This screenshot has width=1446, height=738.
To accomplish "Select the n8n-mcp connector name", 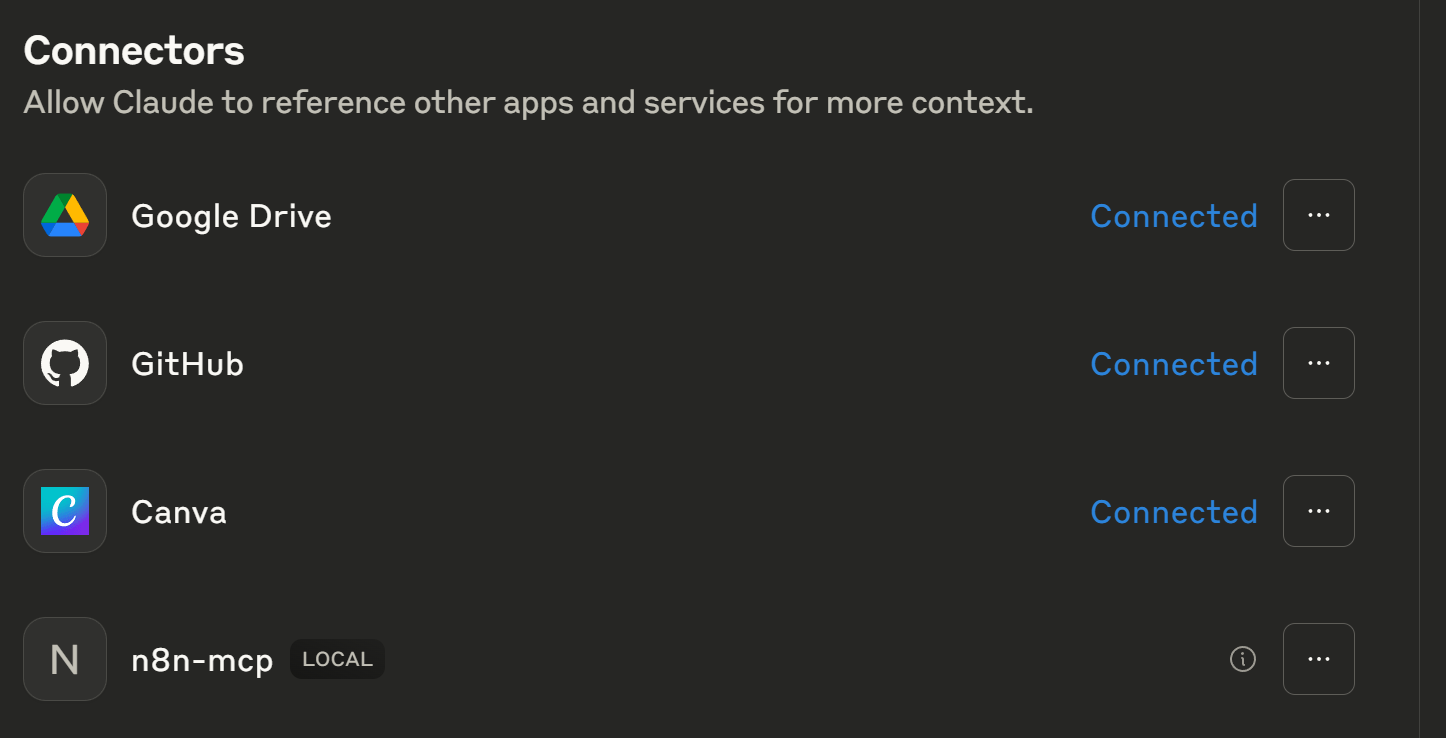I will pos(202,660).
